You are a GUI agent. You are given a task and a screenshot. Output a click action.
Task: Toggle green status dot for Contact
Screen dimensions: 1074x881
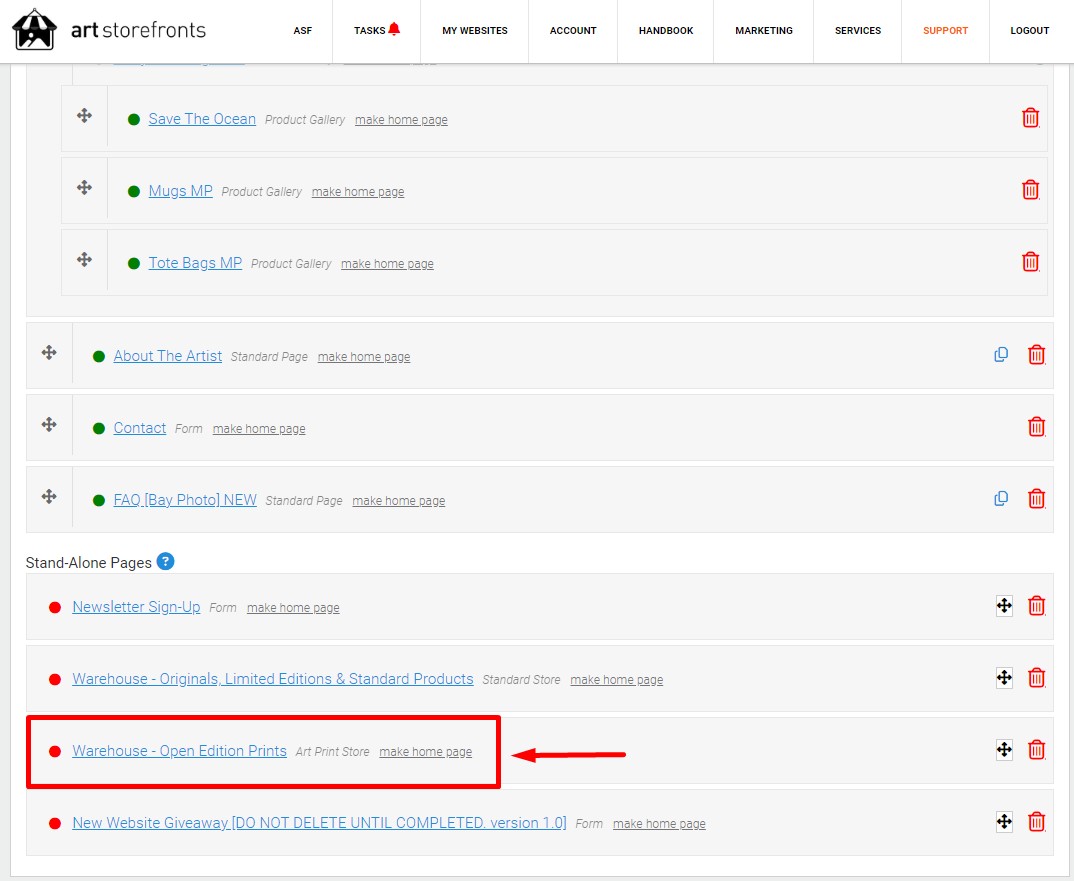click(99, 428)
